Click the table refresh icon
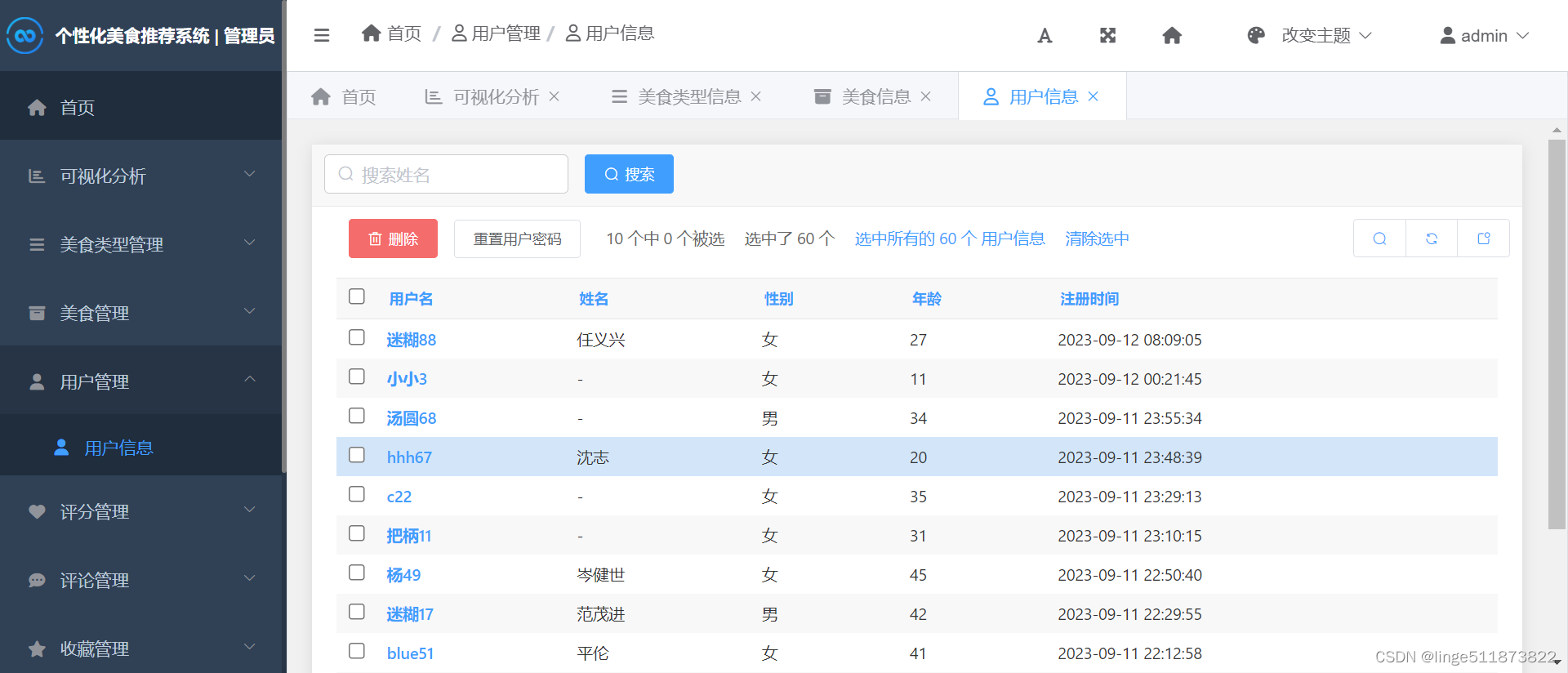The height and width of the screenshot is (673, 1568). (x=1432, y=238)
